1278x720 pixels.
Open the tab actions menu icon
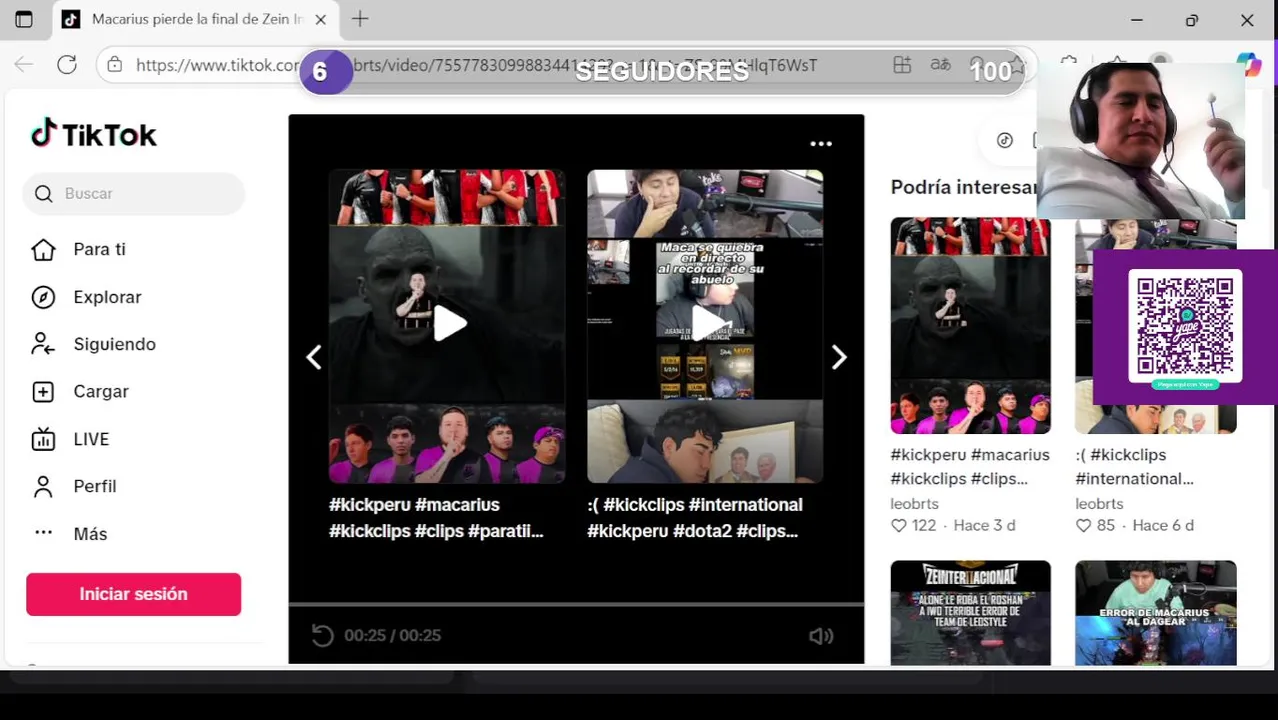[x=24, y=19]
